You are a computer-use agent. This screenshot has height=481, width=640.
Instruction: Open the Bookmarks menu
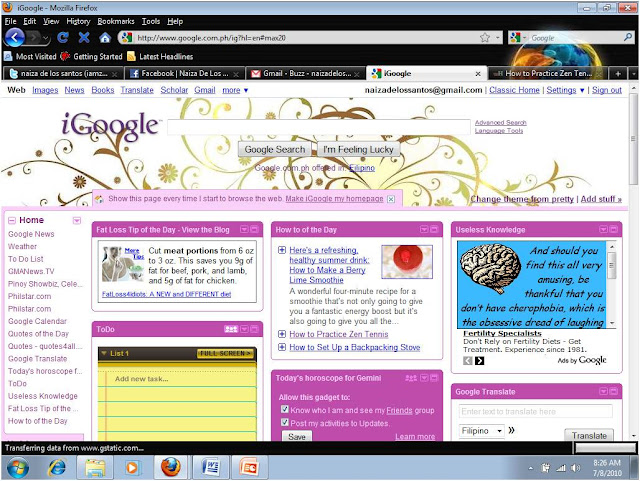tap(116, 21)
